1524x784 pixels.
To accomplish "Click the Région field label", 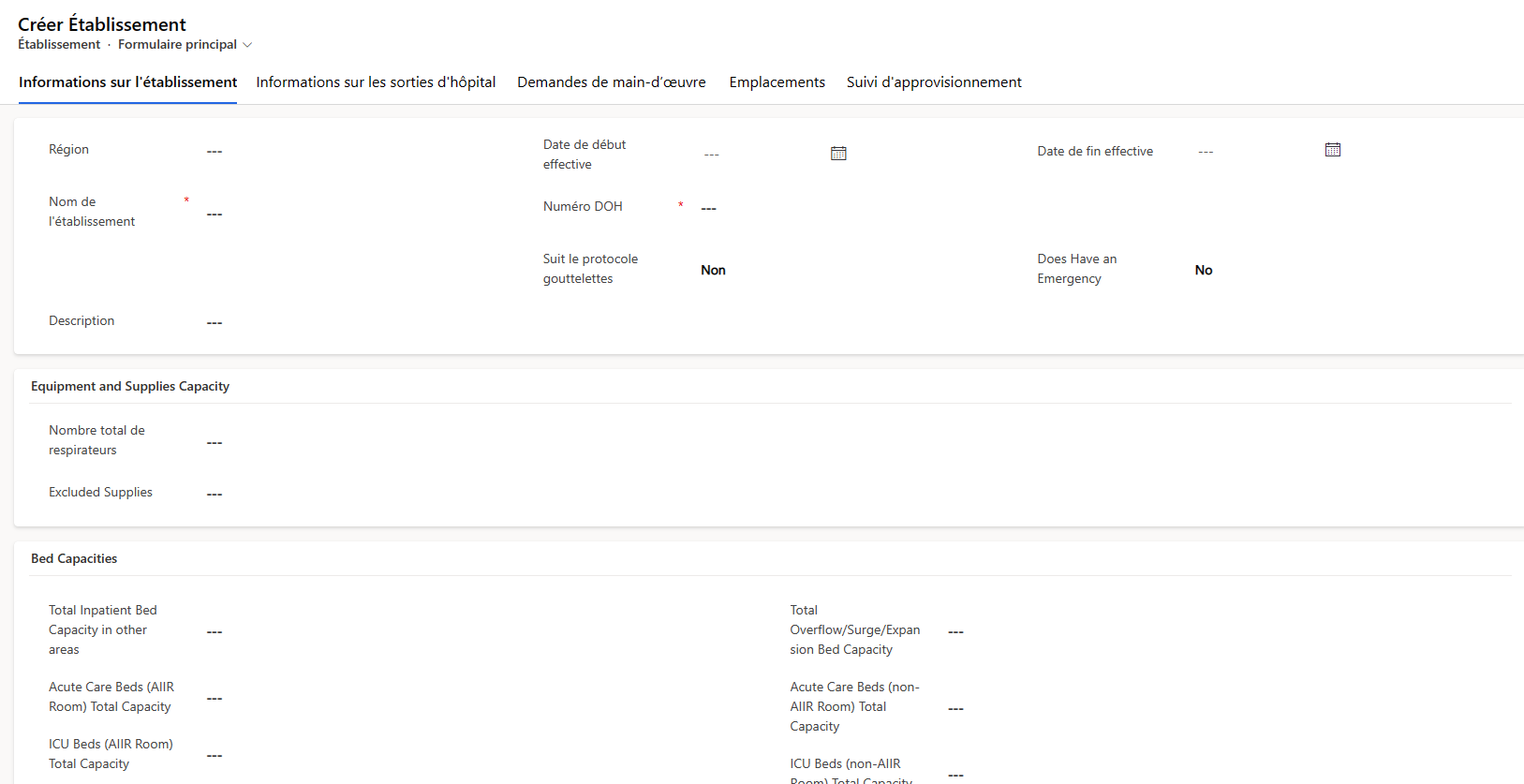I will point(69,150).
